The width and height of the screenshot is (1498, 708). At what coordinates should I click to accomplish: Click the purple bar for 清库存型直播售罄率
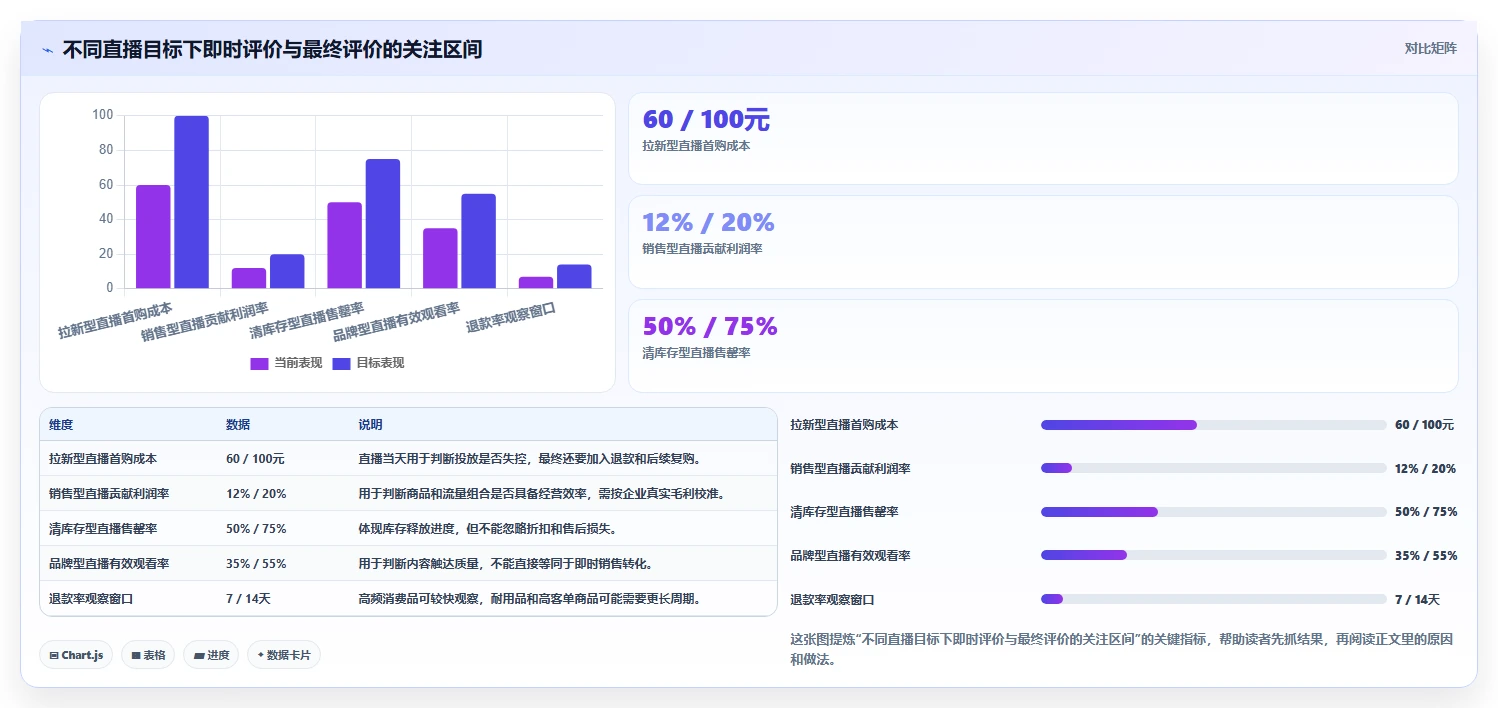(x=345, y=245)
